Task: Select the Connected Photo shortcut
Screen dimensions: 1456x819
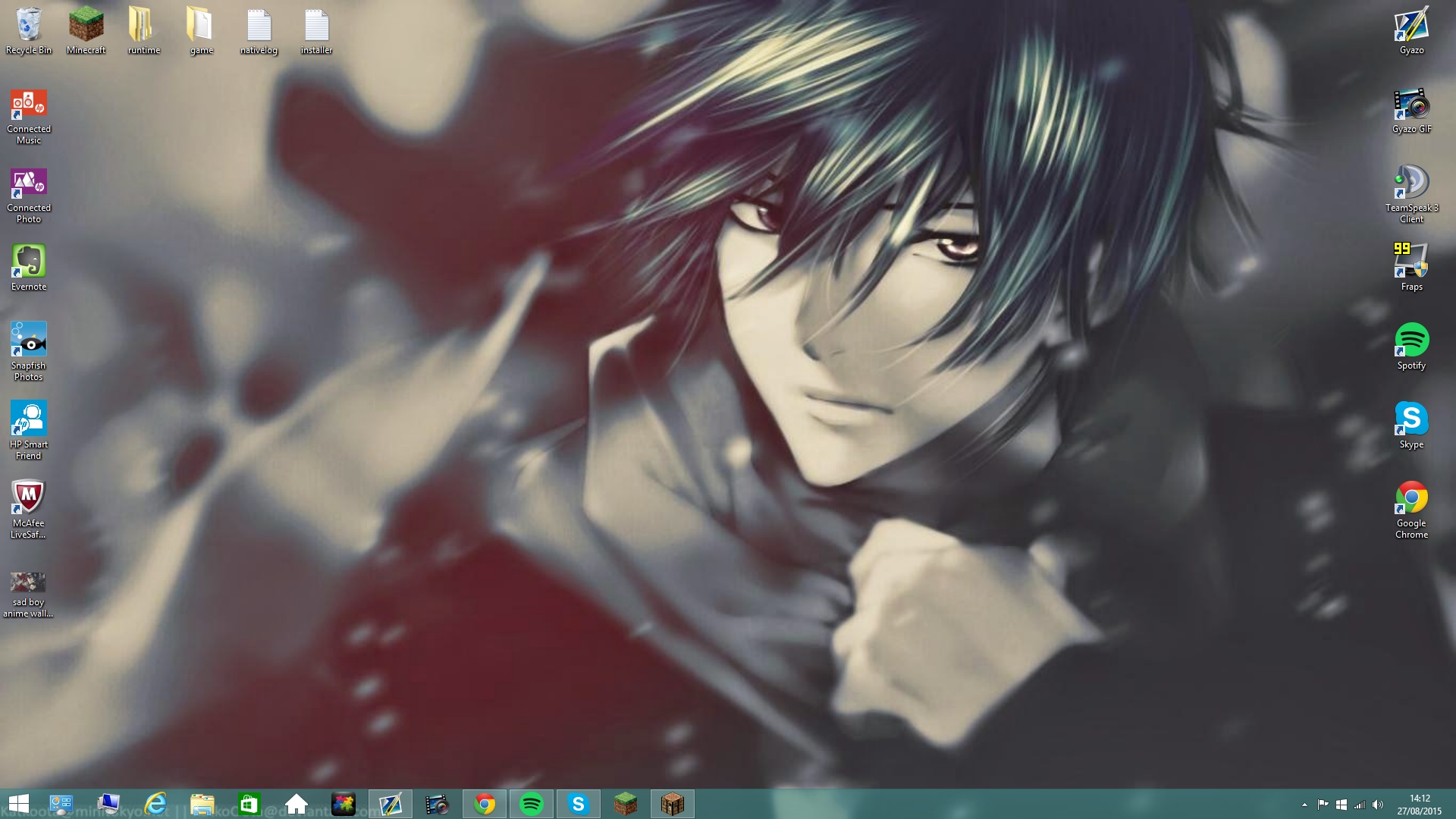Action: point(29,195)
